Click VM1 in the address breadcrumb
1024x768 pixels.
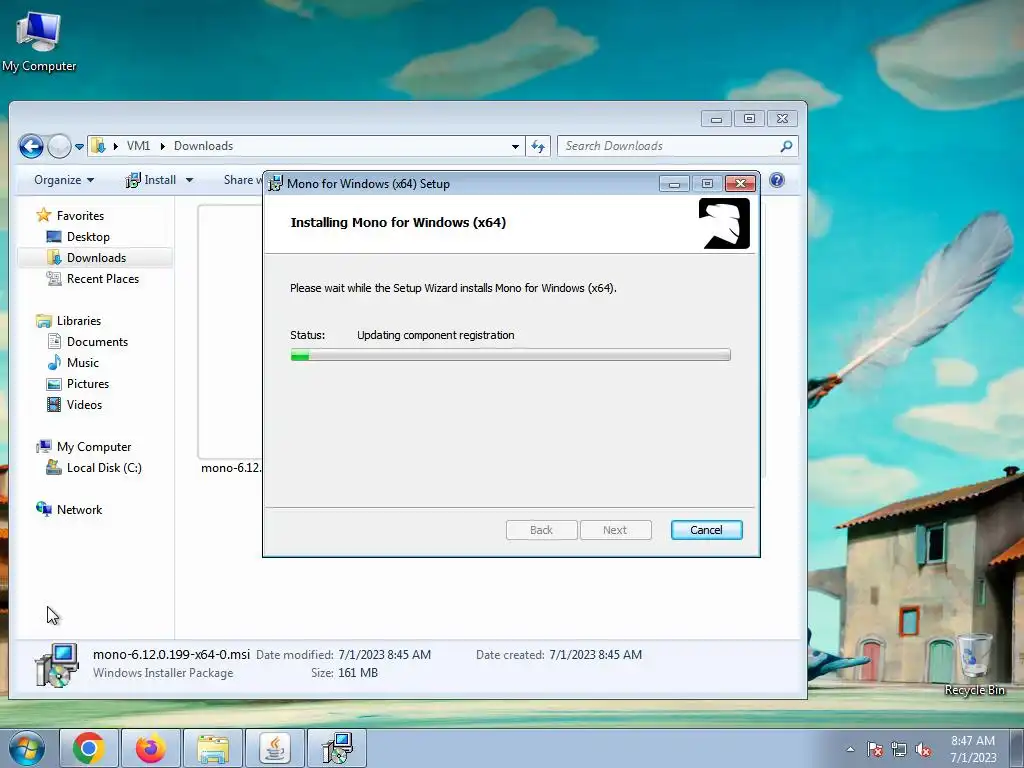point(138,146)
